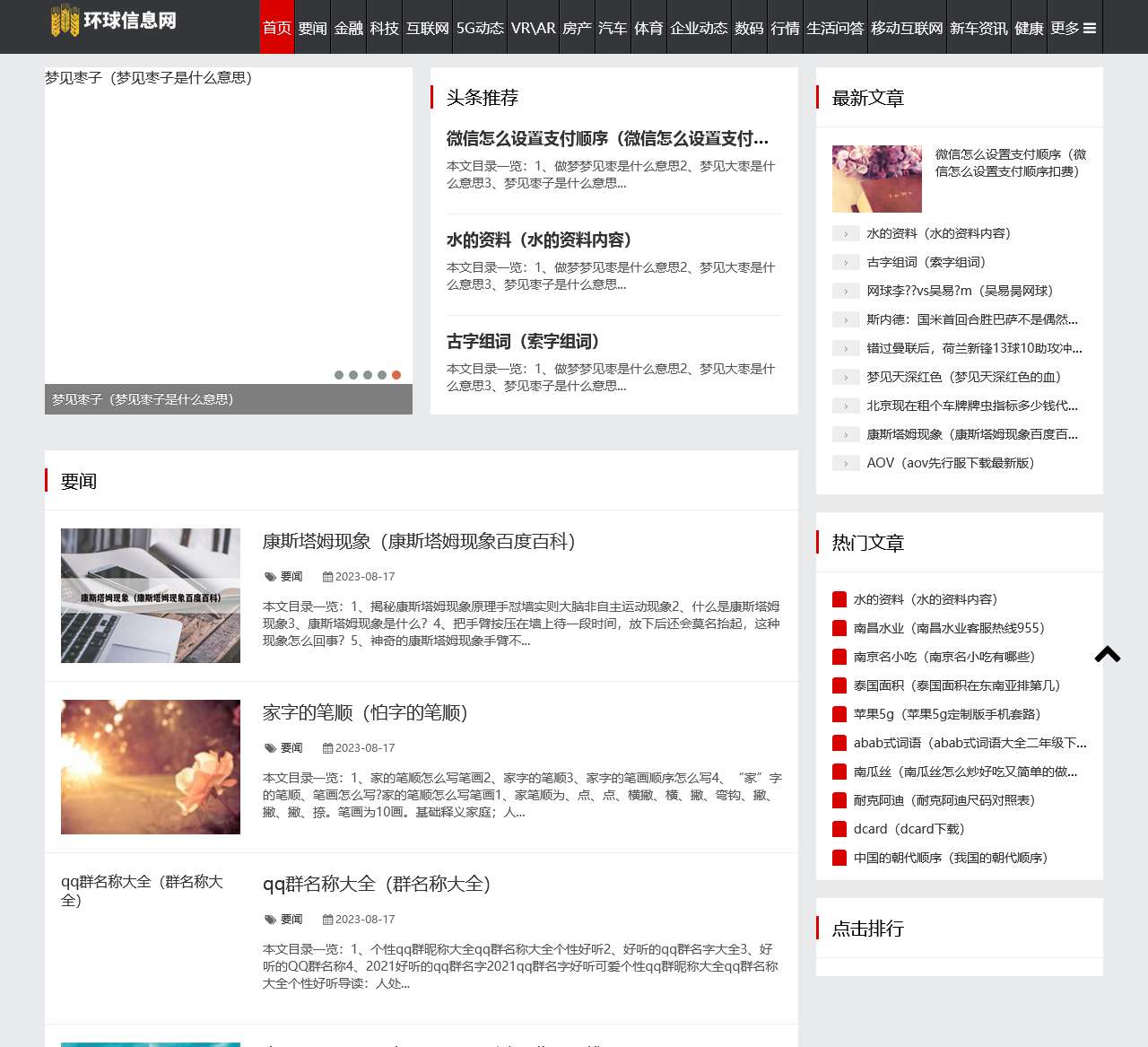The image size is (1148, 1047).
Task: Select the first carousel dot indicator
Action: (x=339, y=375)
